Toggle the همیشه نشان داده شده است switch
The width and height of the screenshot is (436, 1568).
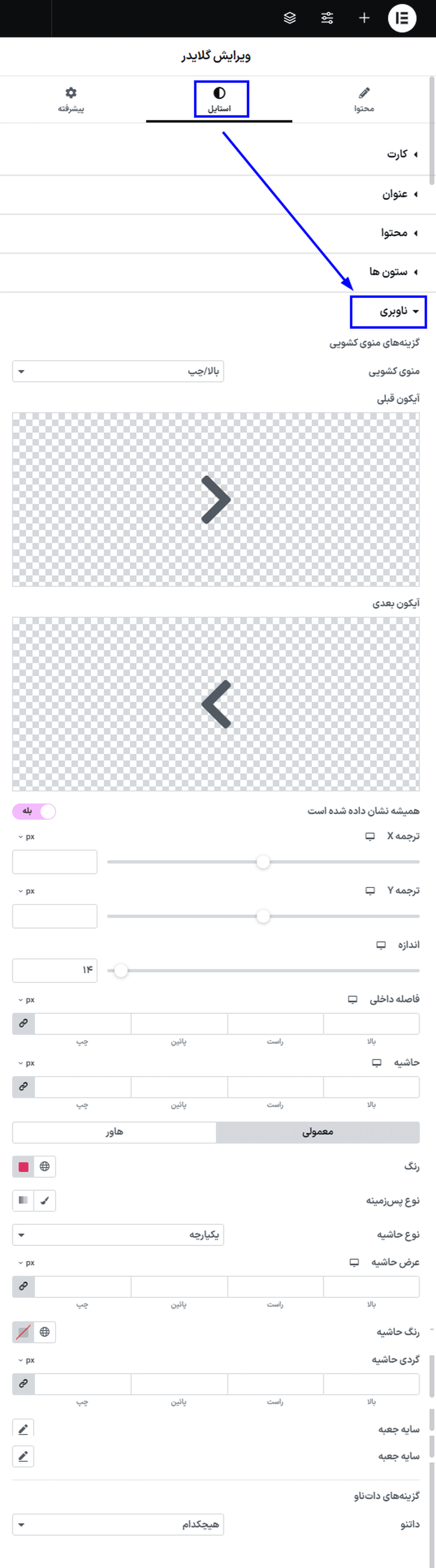click(34, 811)
